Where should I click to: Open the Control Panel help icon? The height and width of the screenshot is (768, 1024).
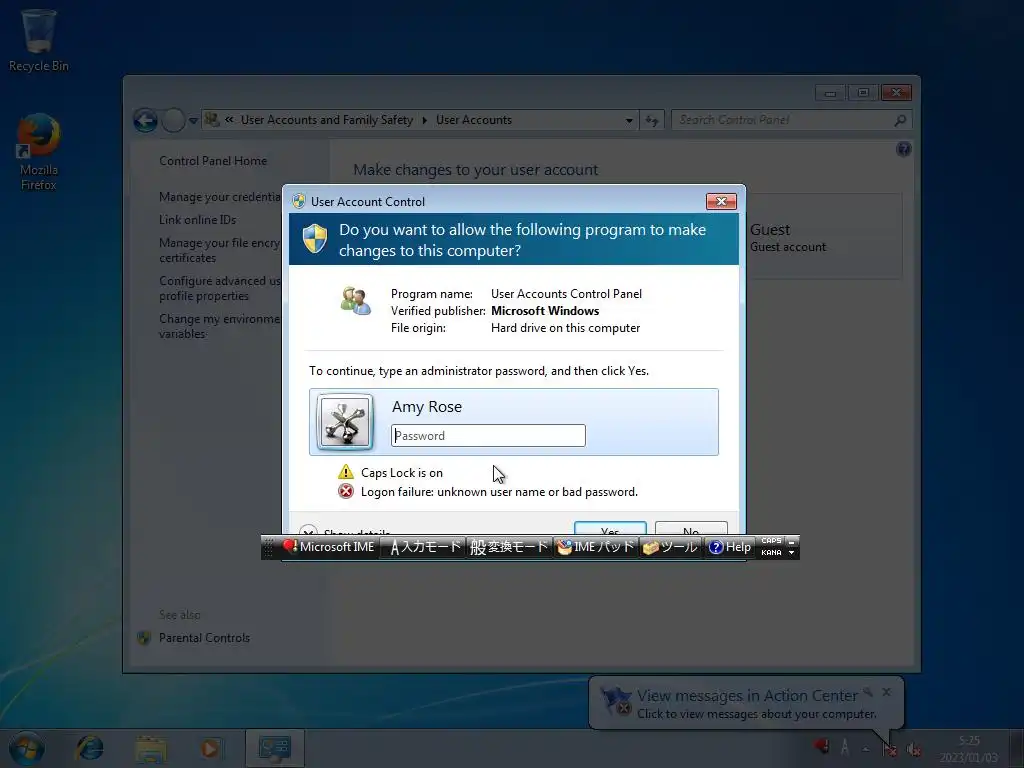click(903, 150)
